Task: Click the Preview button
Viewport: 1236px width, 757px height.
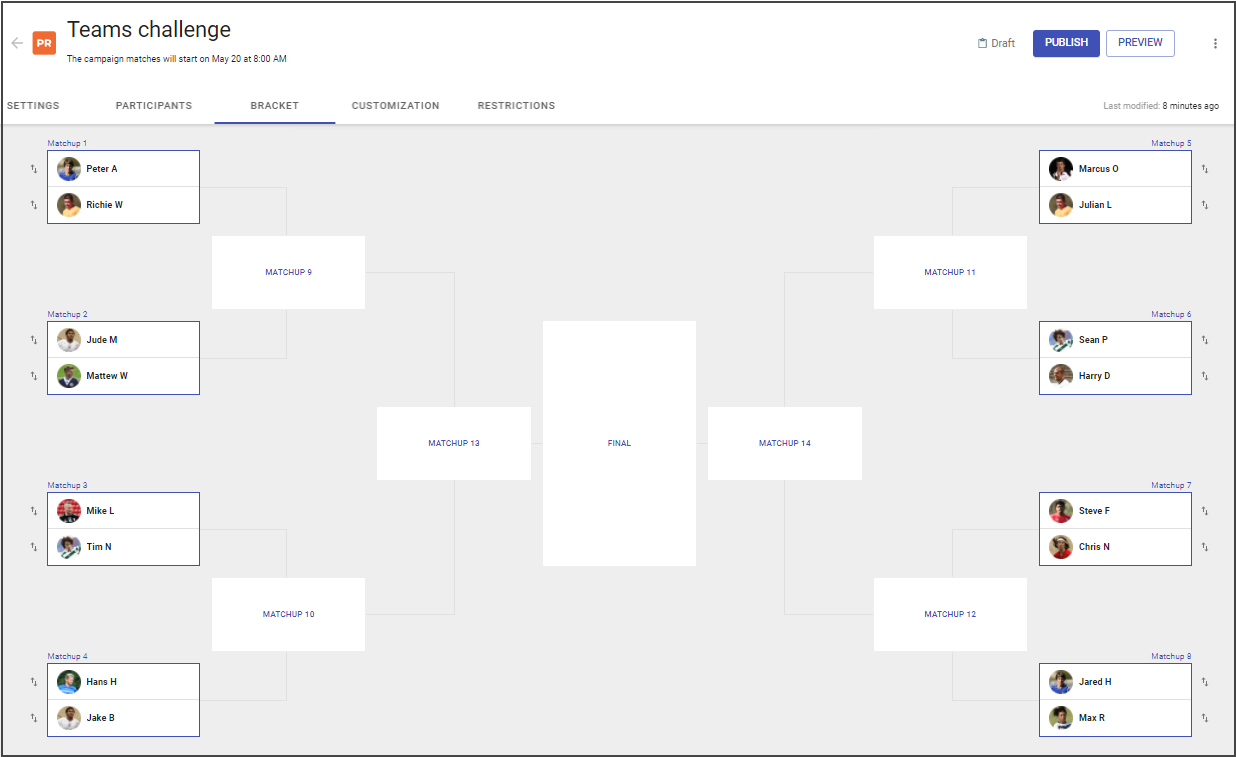Action: [1140, 43]
